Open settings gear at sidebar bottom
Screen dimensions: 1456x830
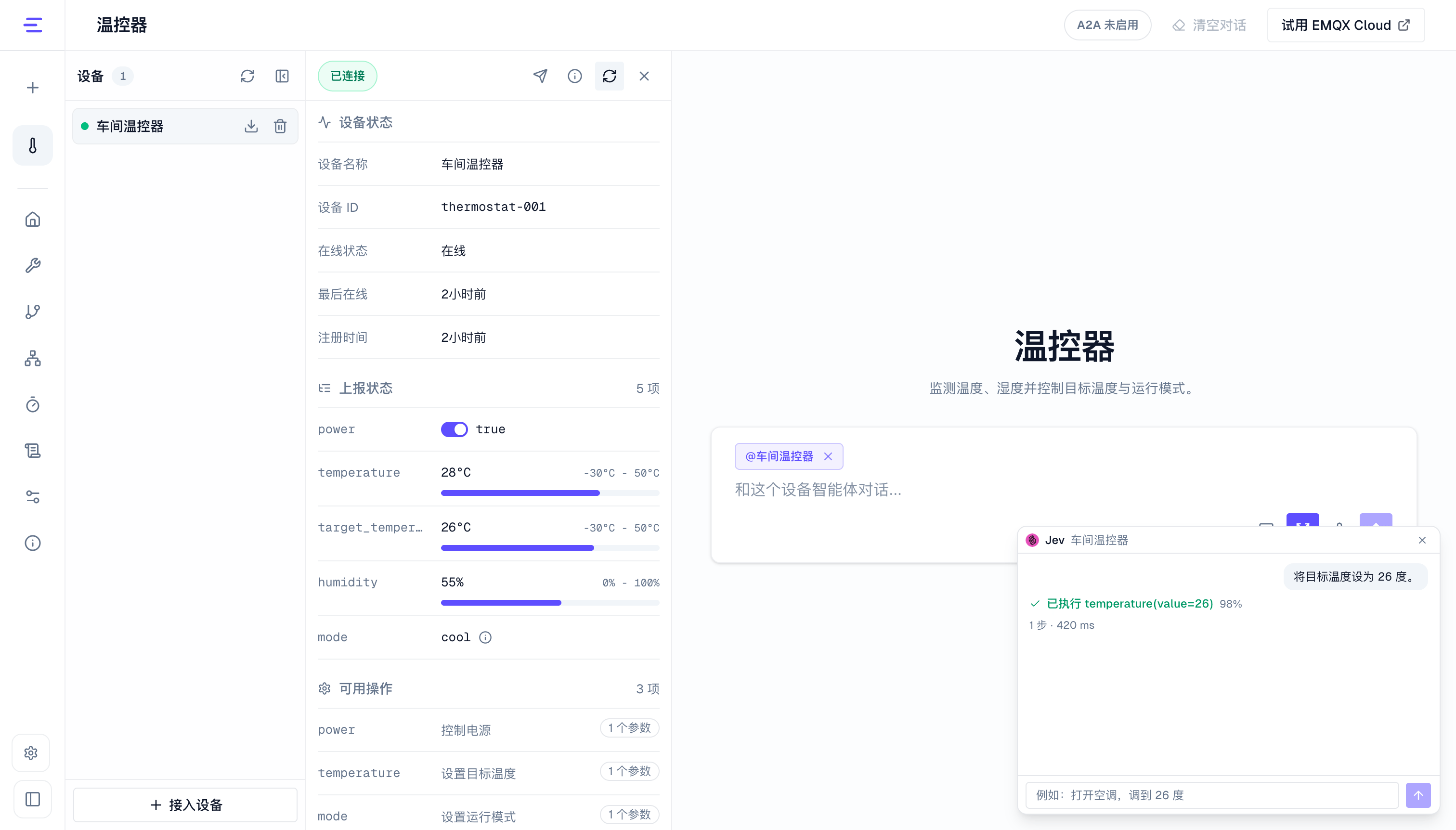31,753
